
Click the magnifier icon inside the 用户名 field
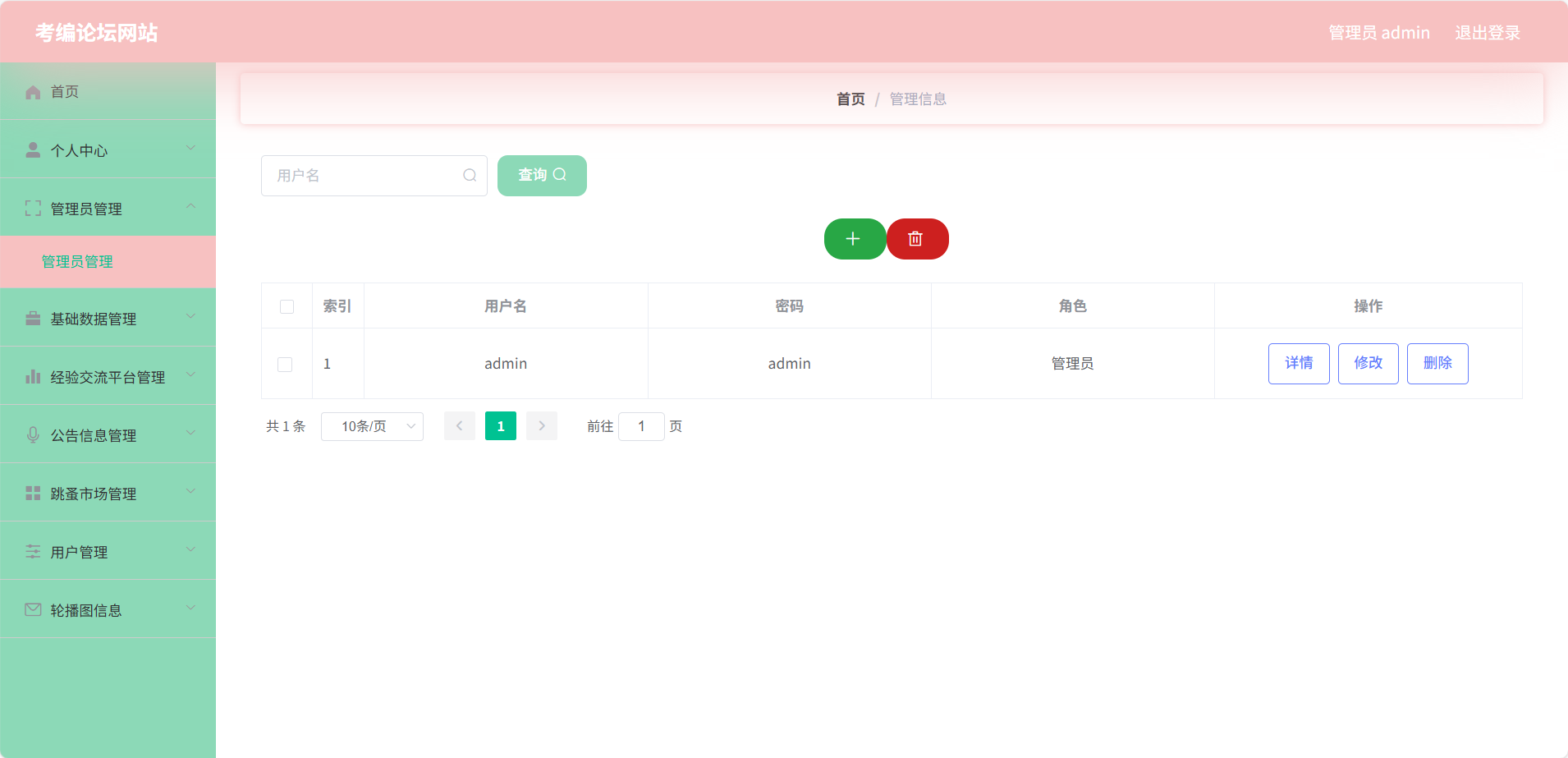tap(470, 175)
